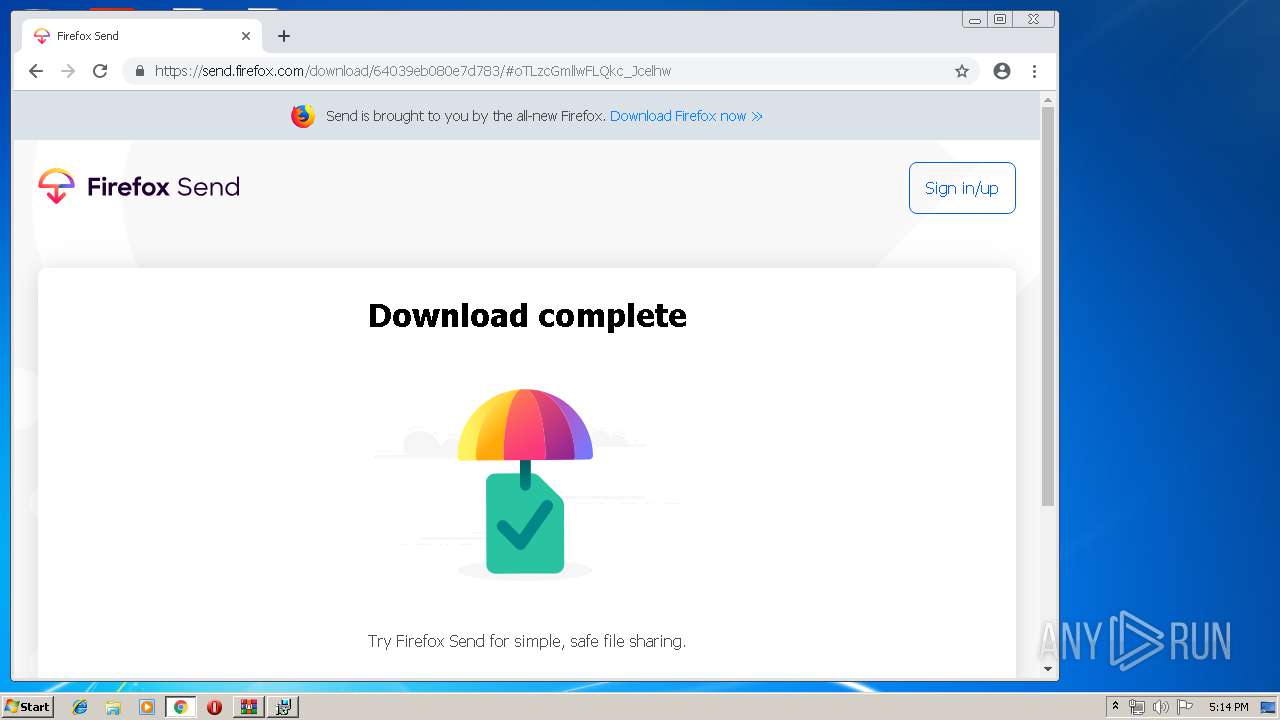Open Windows Explorer folder from taskbar
Image resolution: width=1280 pixels, height=720 pixels.
[113, 707]
